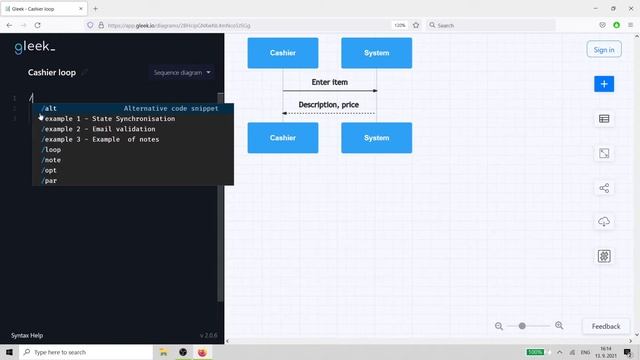This screenshot has width=640, height=360.
Task: Click the shield icon in address bar
Action: (x=90, y=25)
